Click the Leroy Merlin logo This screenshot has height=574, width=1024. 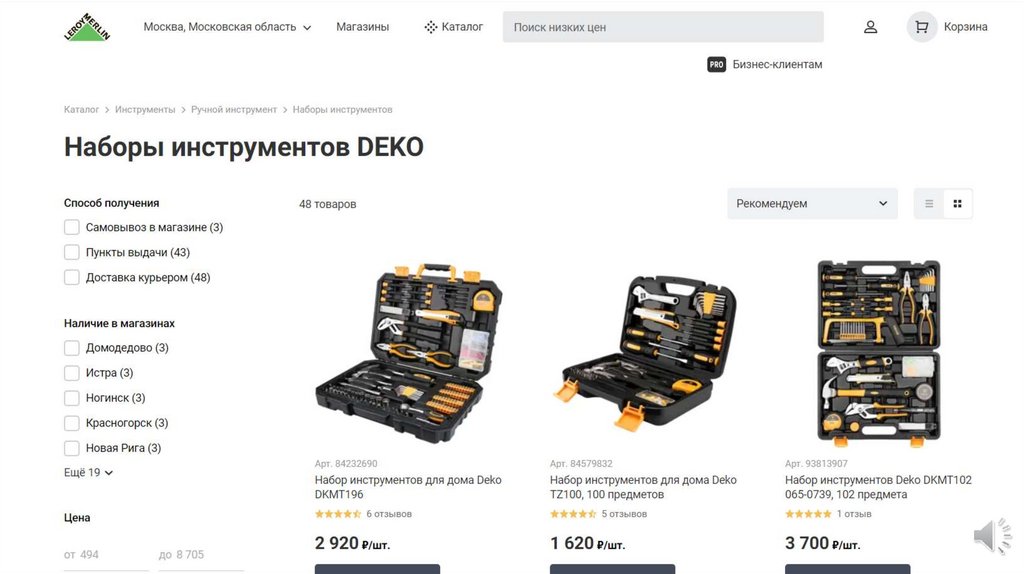87,27
